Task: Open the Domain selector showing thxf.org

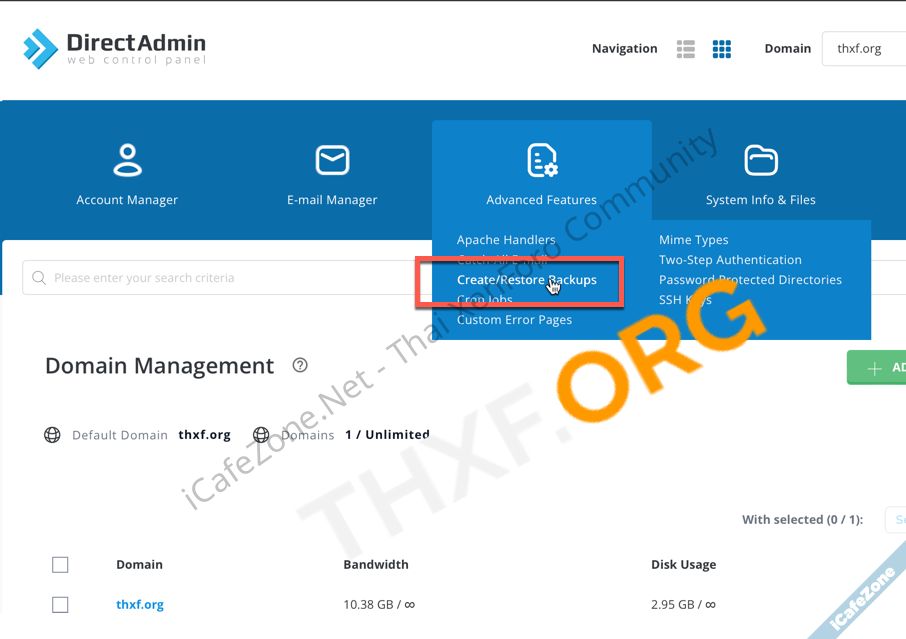Action: (x=864, y=48)
